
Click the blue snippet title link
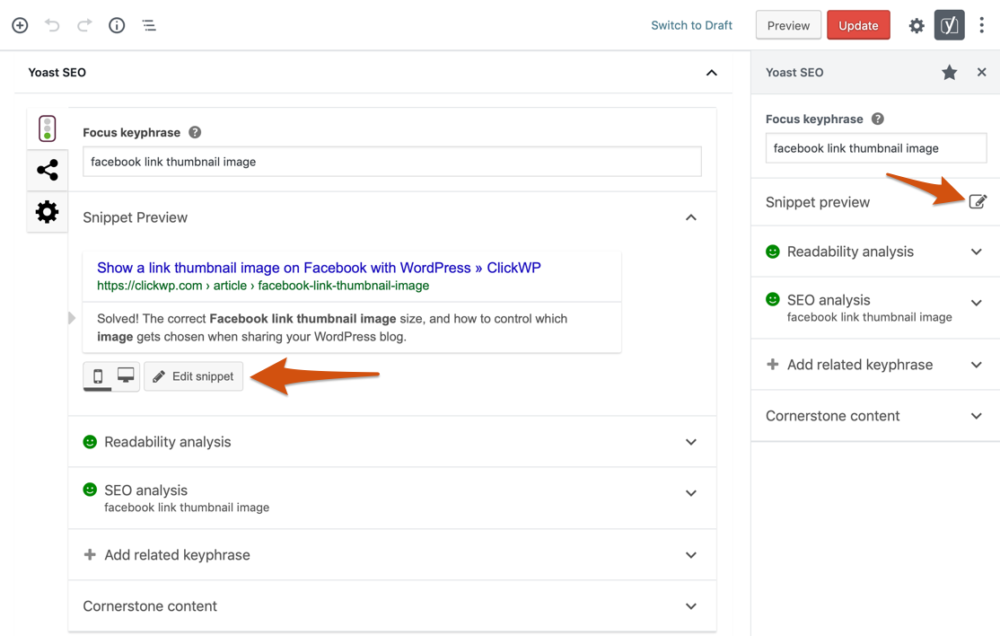(319, 267)
